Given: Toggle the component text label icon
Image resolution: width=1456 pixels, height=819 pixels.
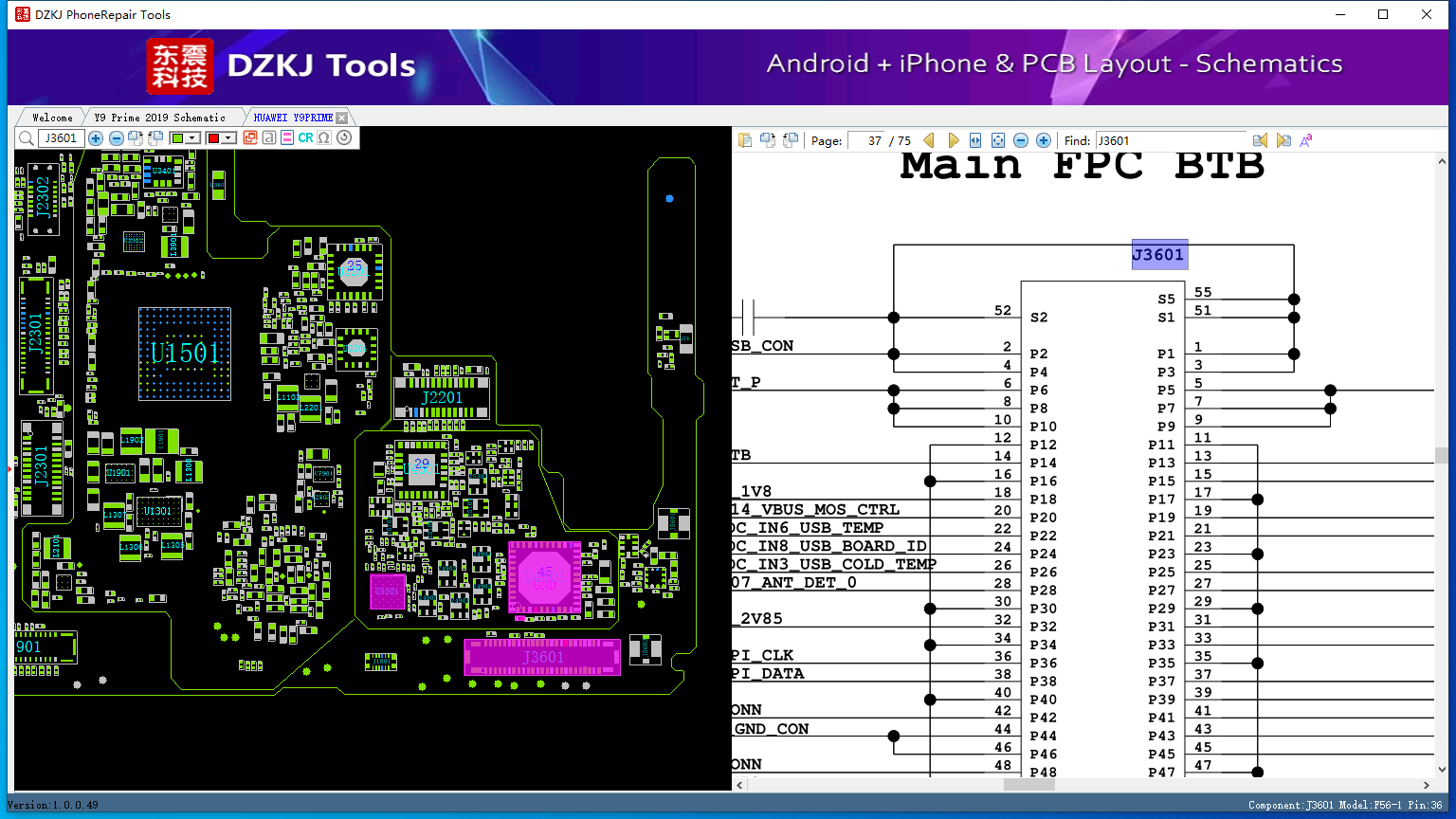Looking at the screenshot, I should click(x=269, y=138).
